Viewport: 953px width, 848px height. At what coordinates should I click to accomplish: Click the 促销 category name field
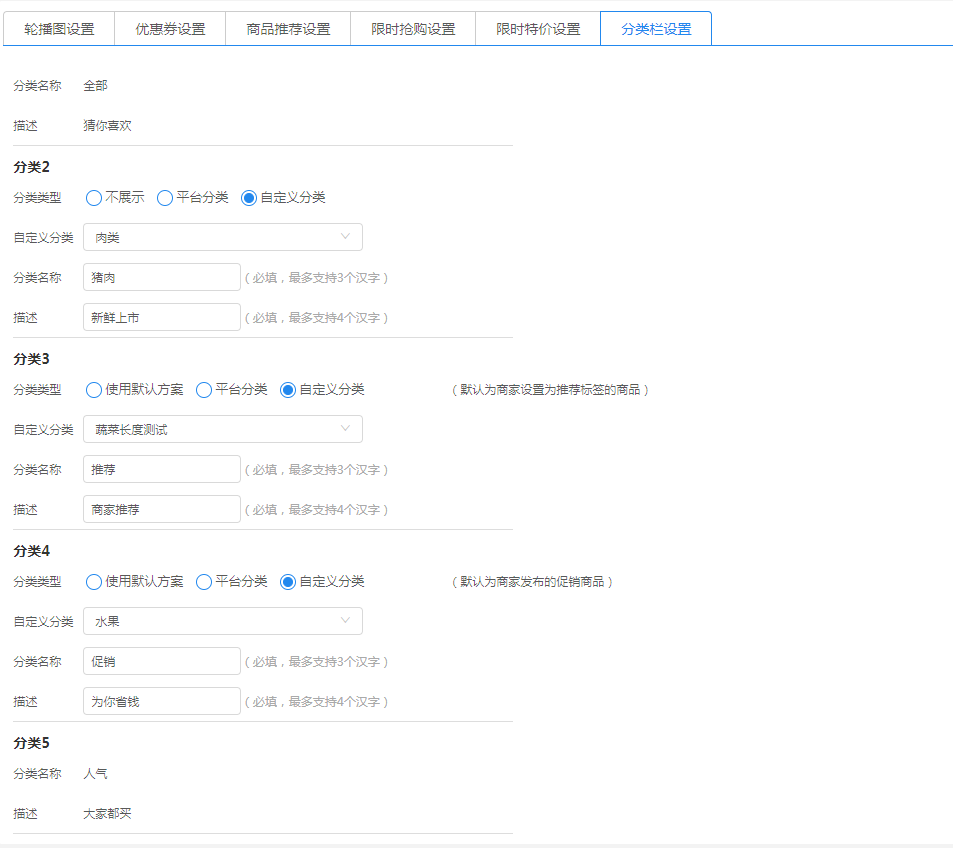coord(162,661)
